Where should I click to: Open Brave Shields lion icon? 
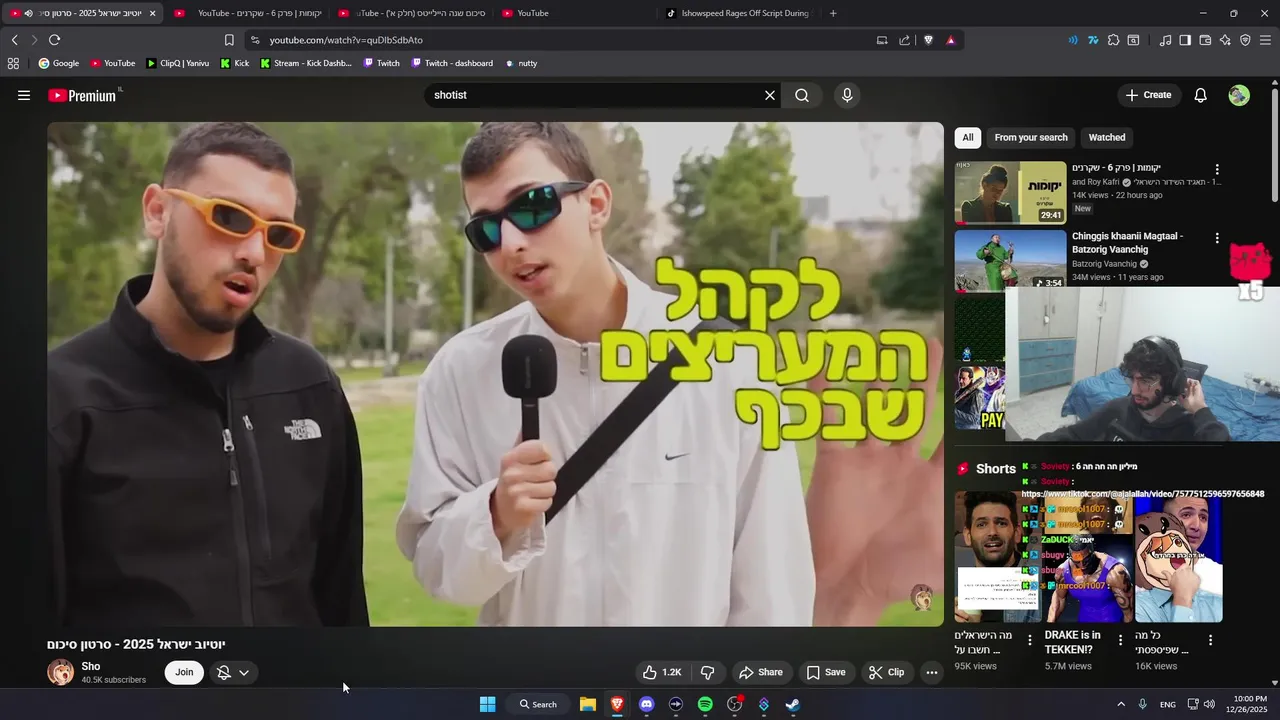[x=928, y=40]
